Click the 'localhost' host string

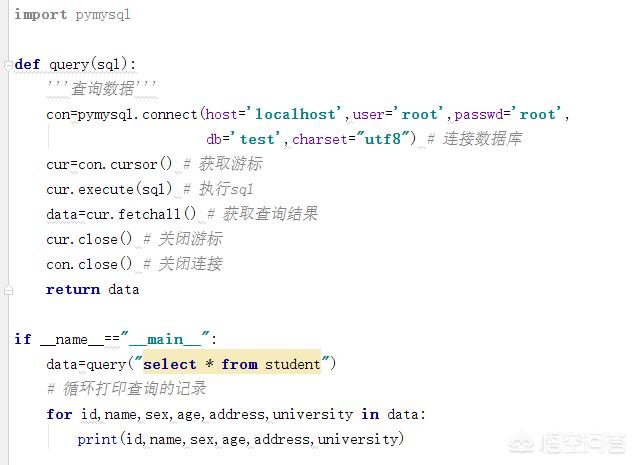point(295,114)
